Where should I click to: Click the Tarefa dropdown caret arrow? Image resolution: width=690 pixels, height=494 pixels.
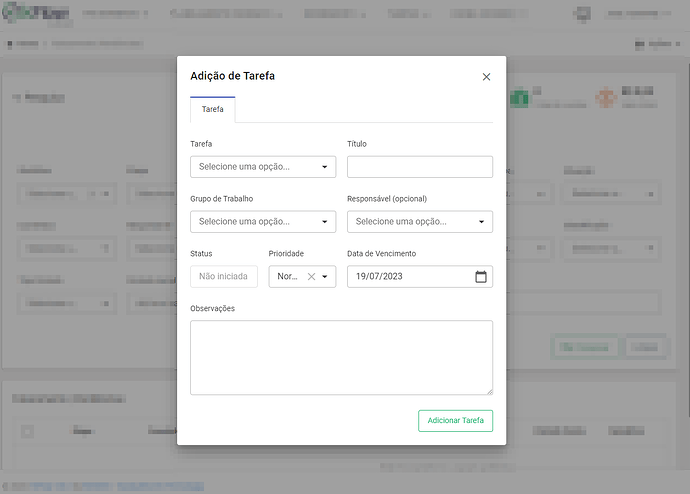pyautogui.click(x=325, y=167)
